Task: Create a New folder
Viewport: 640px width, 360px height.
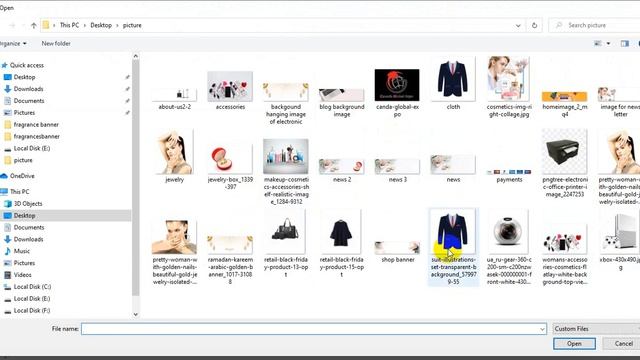Action: click(56, 43)
